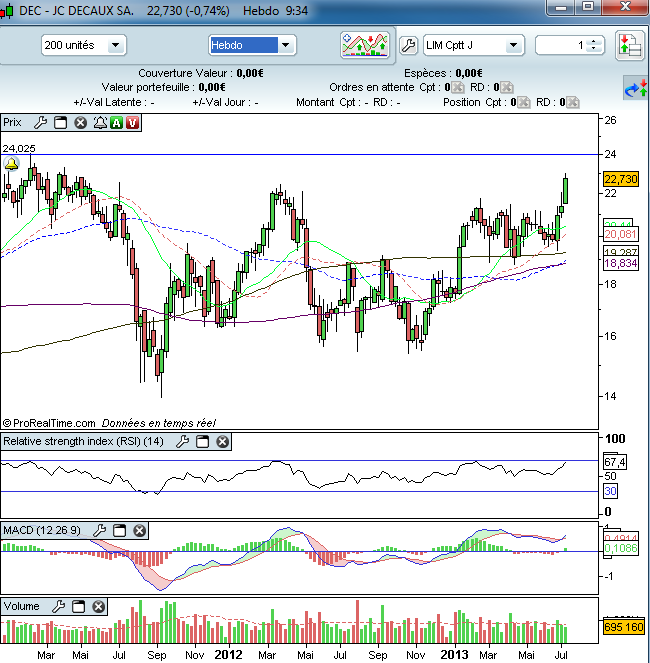Click the Relative strength index (RSI) title
Screen dimensions: 650x663
pyautogui.click(x=83, y=441)
